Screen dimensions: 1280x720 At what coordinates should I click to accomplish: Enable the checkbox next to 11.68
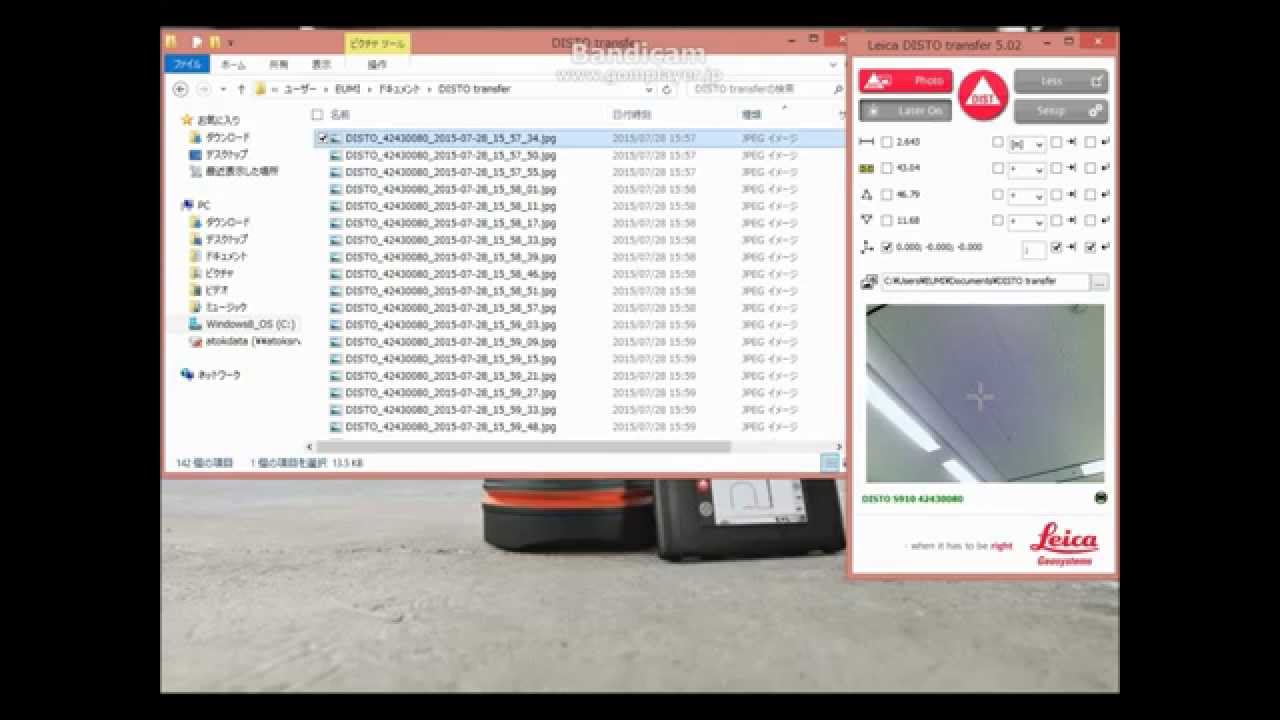887,220
